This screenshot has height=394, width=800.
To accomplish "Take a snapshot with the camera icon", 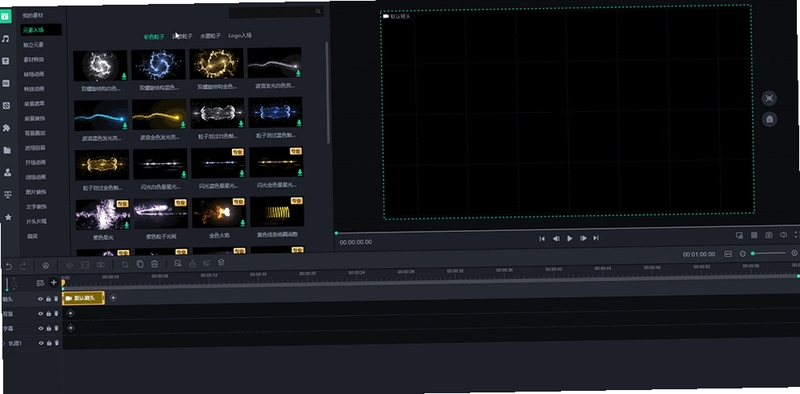I will click(769, 235).
